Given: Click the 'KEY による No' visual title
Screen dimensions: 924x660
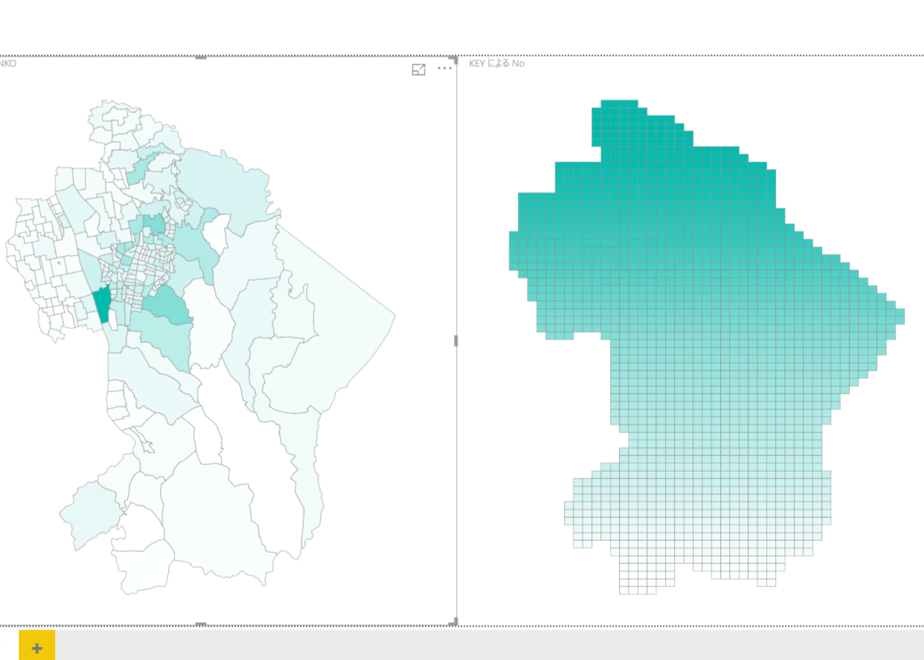Looking at the screenshot, I should [497, 63].
